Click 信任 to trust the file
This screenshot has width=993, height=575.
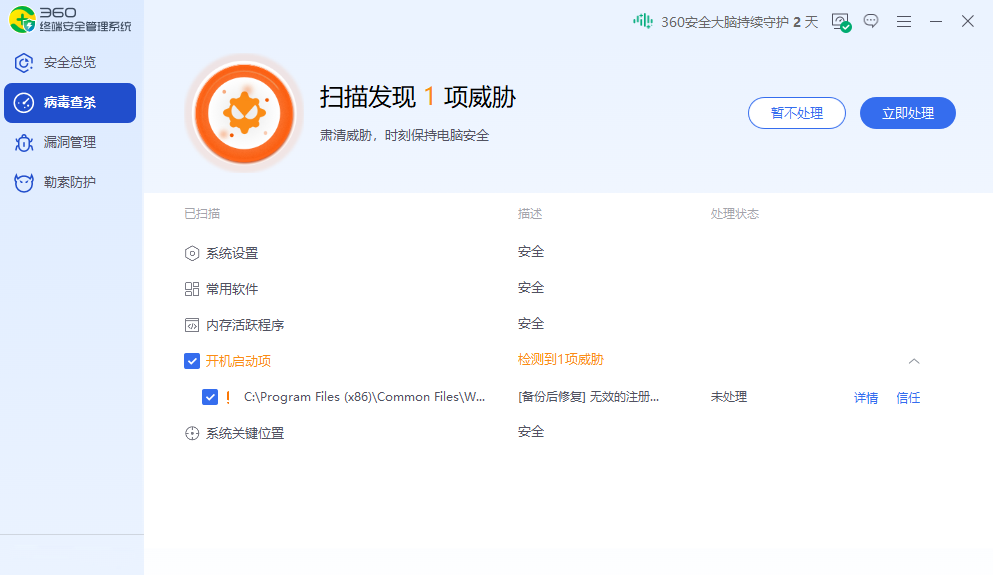[x=908, y=398]
